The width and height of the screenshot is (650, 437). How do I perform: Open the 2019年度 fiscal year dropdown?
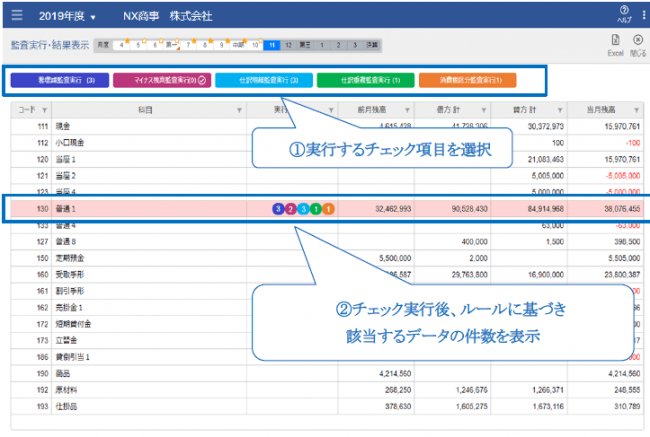(x=67, y=16)
